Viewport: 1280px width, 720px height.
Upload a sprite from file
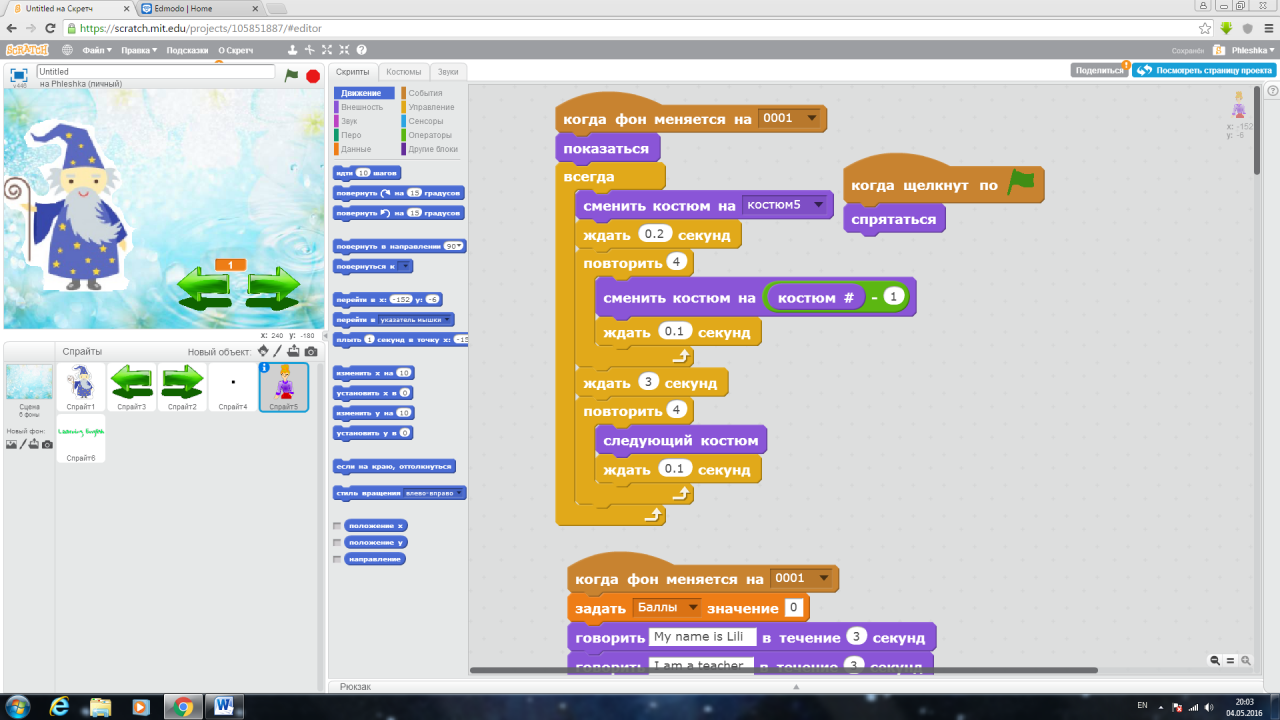pyautogui.click(x=293, y=351)
